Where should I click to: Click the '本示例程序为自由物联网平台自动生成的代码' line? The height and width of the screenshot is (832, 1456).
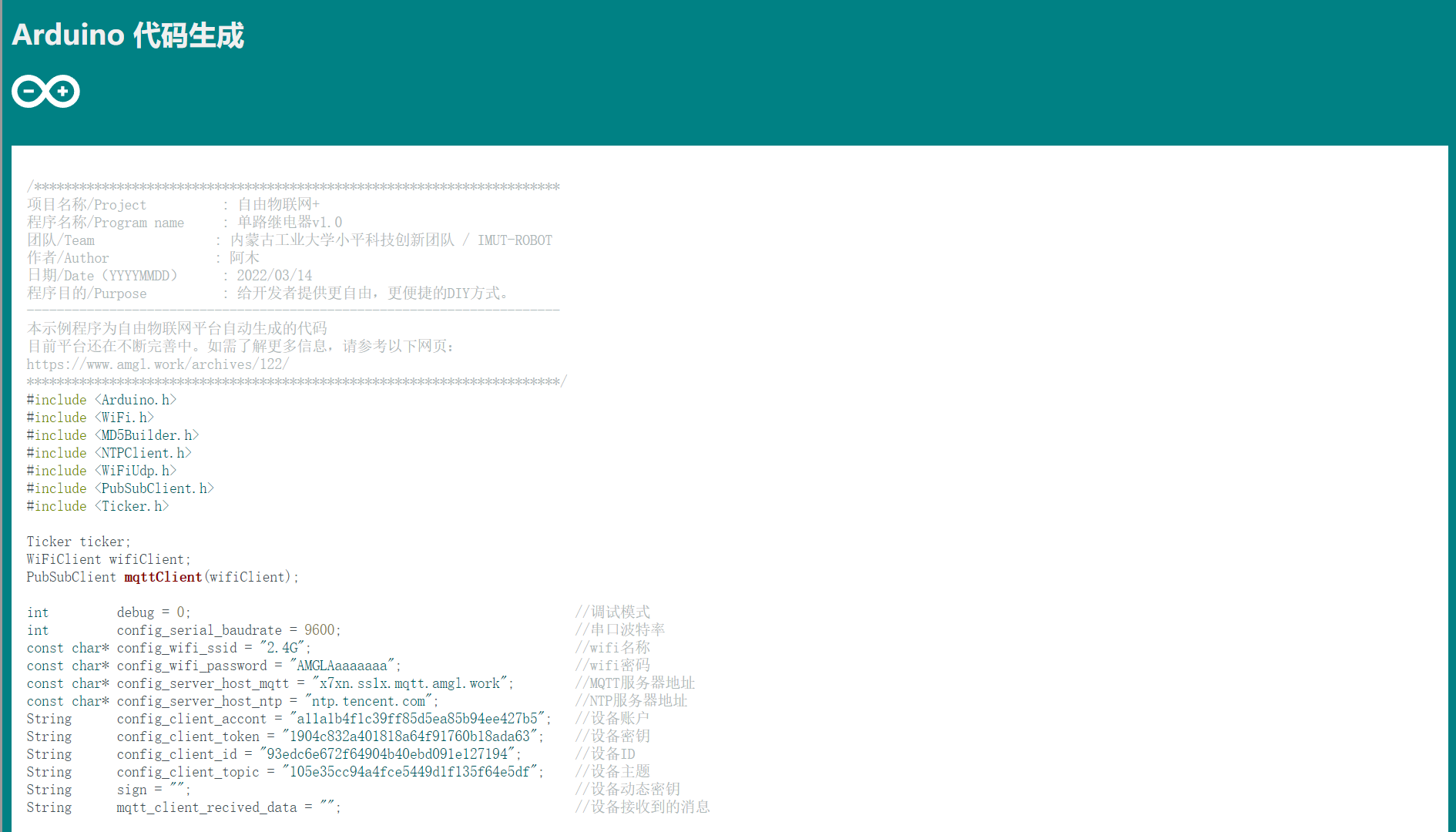point(177,329)
